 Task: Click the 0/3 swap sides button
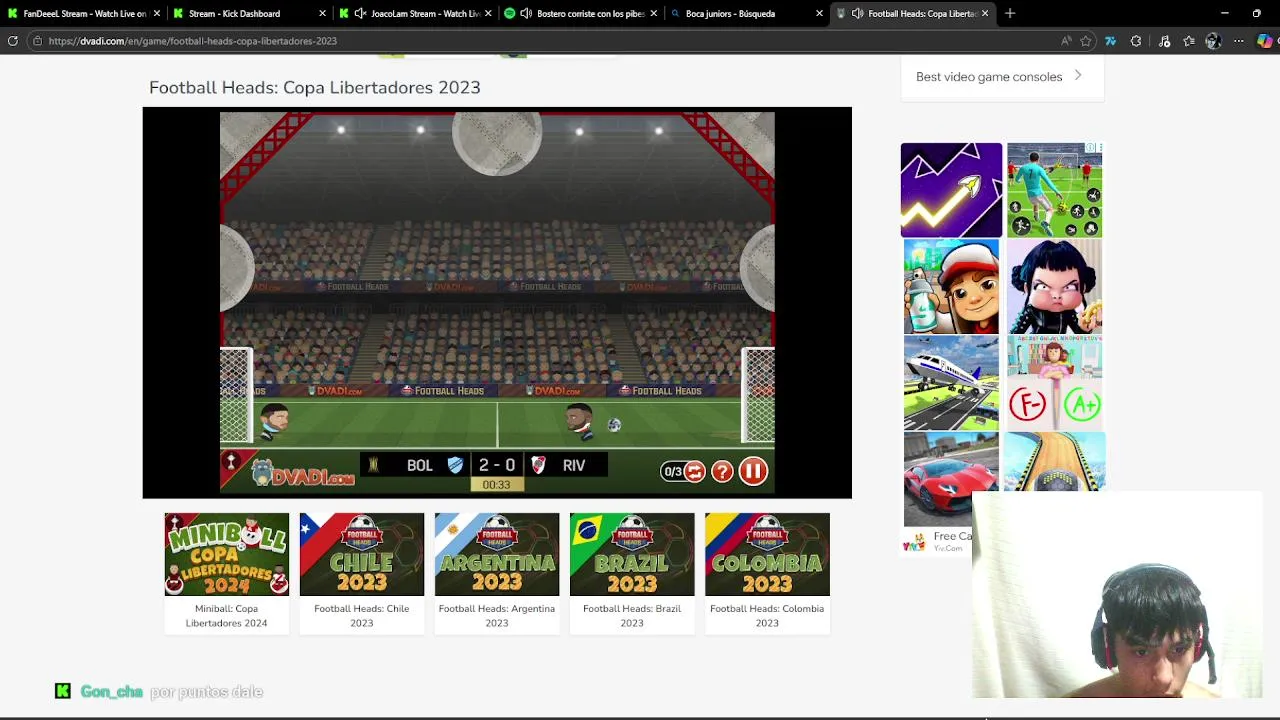pyautogui.click(x=683, y=471)
